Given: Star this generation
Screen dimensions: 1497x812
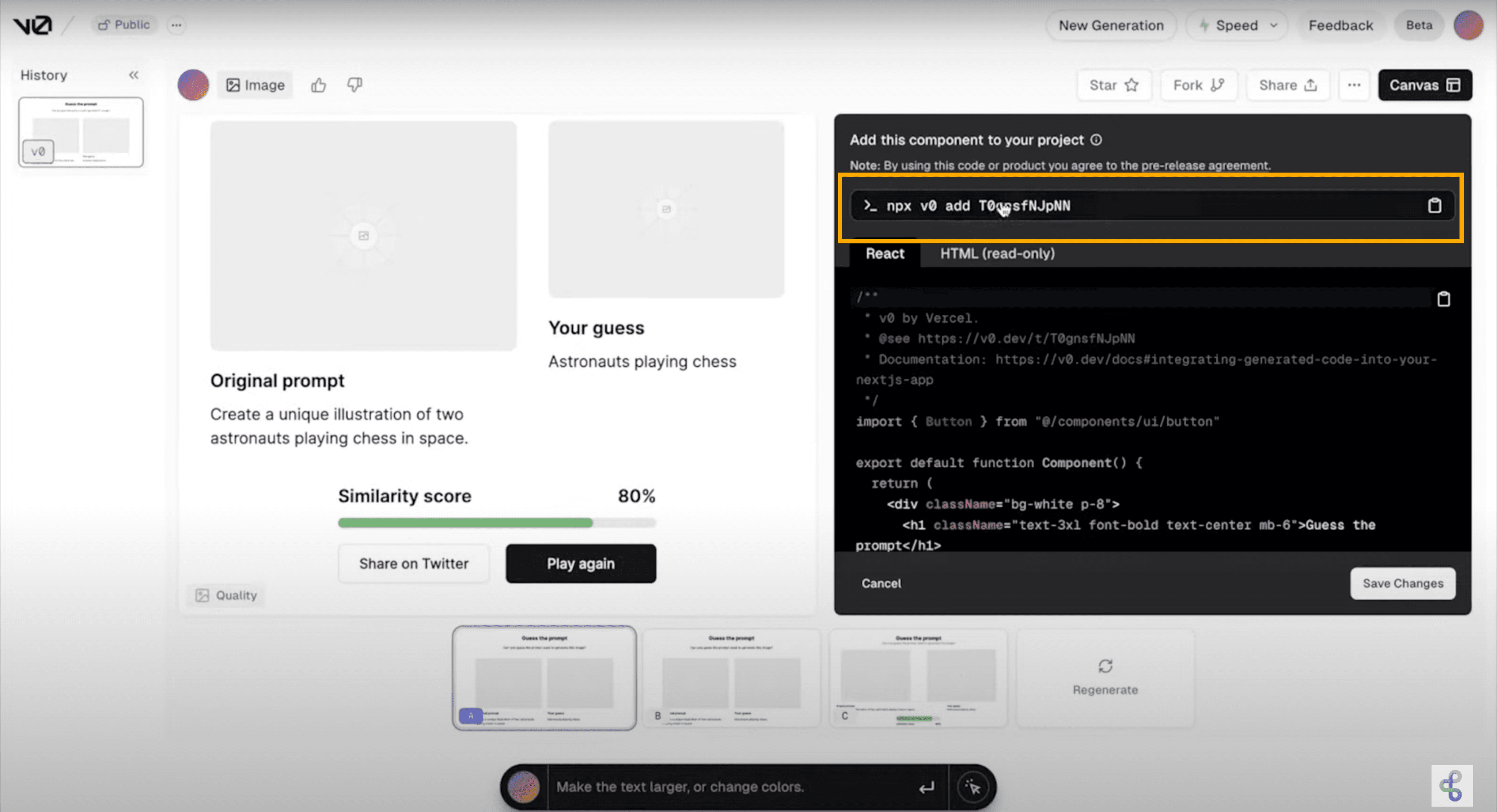Looking at the screenshot, I should tap(1114, 85).
